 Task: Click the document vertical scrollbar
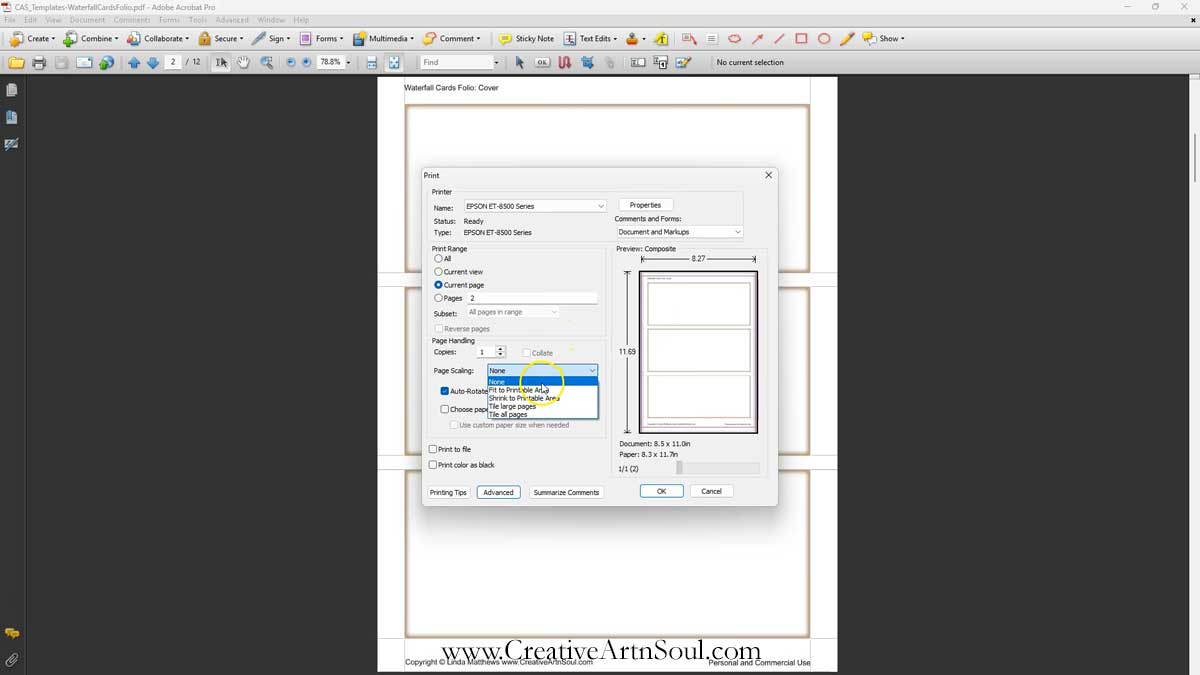(1195, 156)
